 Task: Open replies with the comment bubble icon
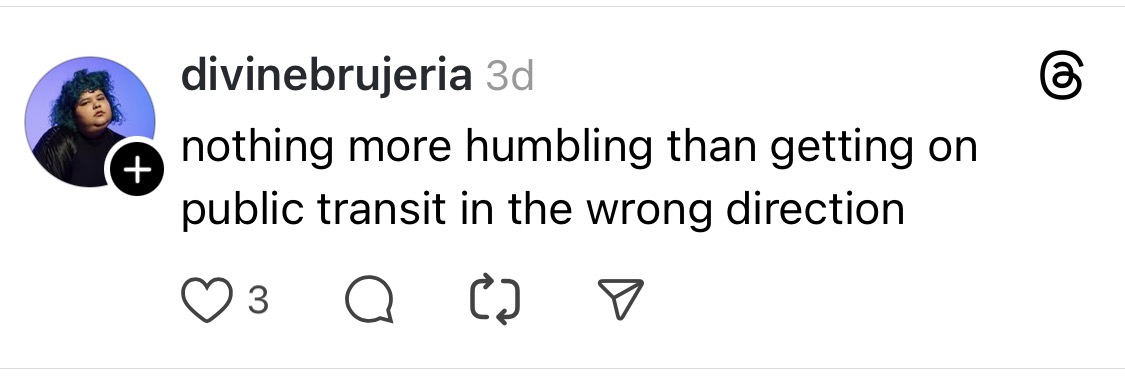coord(369,299)
